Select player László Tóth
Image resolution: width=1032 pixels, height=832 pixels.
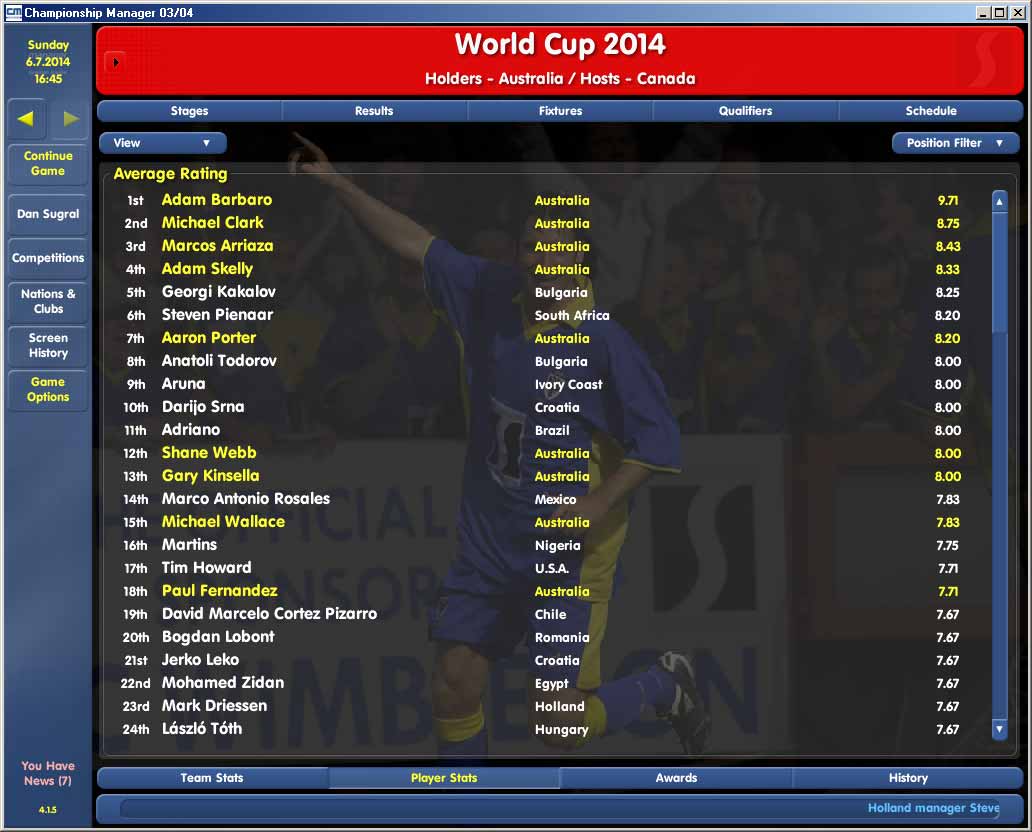click(x=202, y=729)
